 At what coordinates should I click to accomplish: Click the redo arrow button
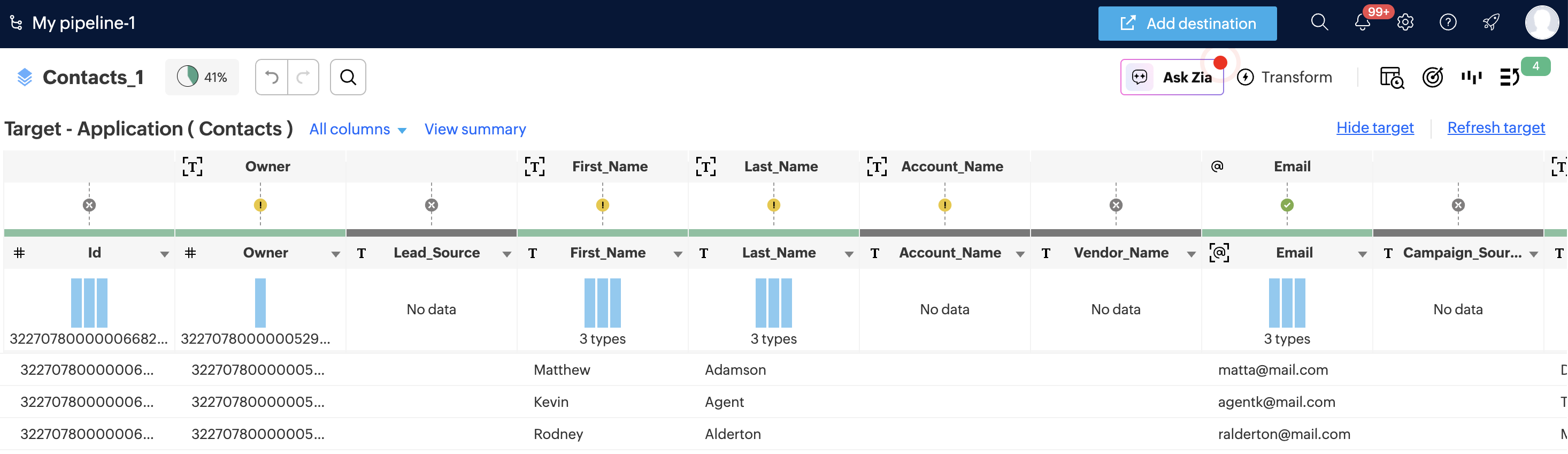(303, 78)
